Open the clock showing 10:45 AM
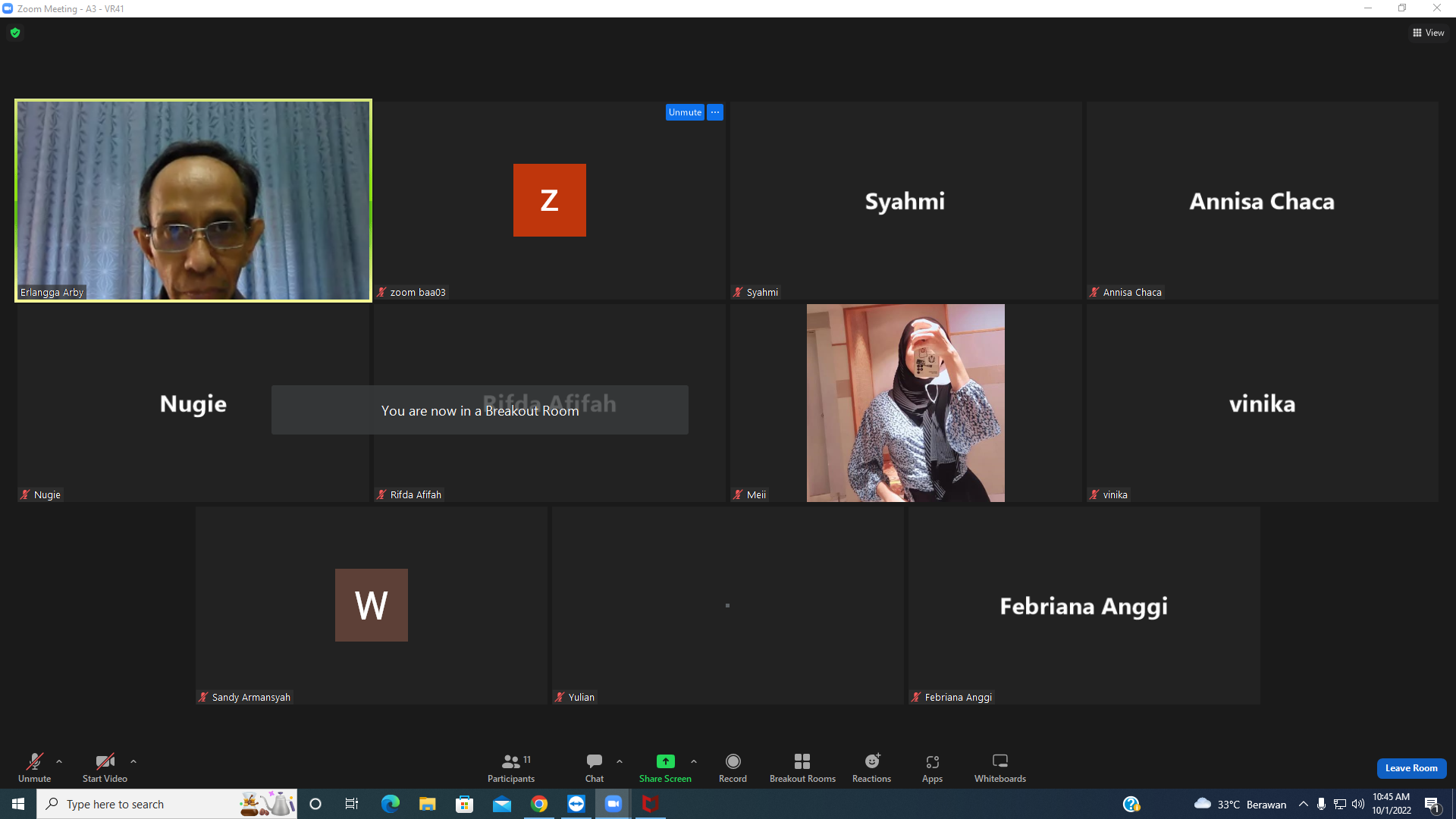This screenshot has height=819, width=1456. tap(1392, 804)
